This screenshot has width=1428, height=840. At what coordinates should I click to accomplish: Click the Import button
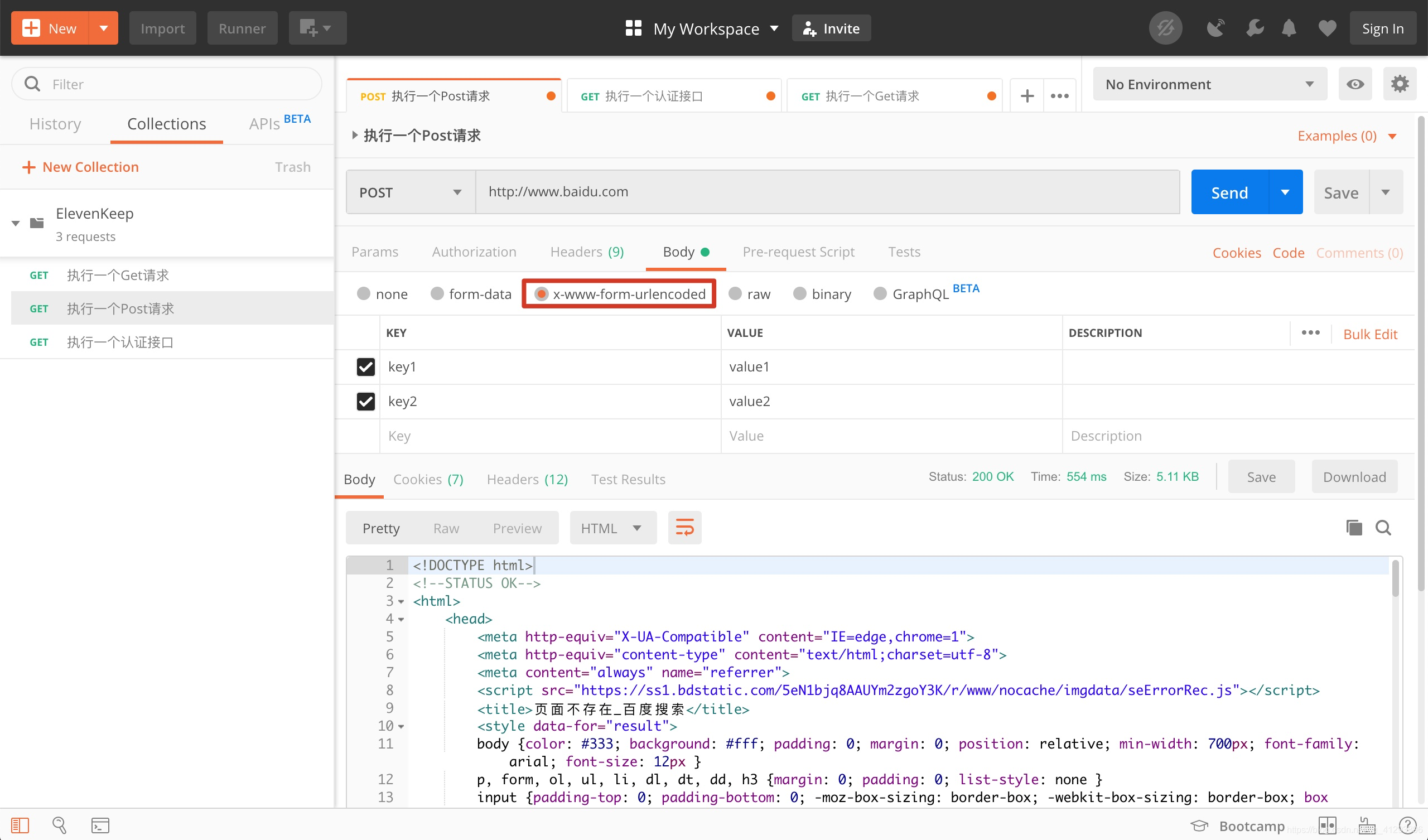pos(163,28)
